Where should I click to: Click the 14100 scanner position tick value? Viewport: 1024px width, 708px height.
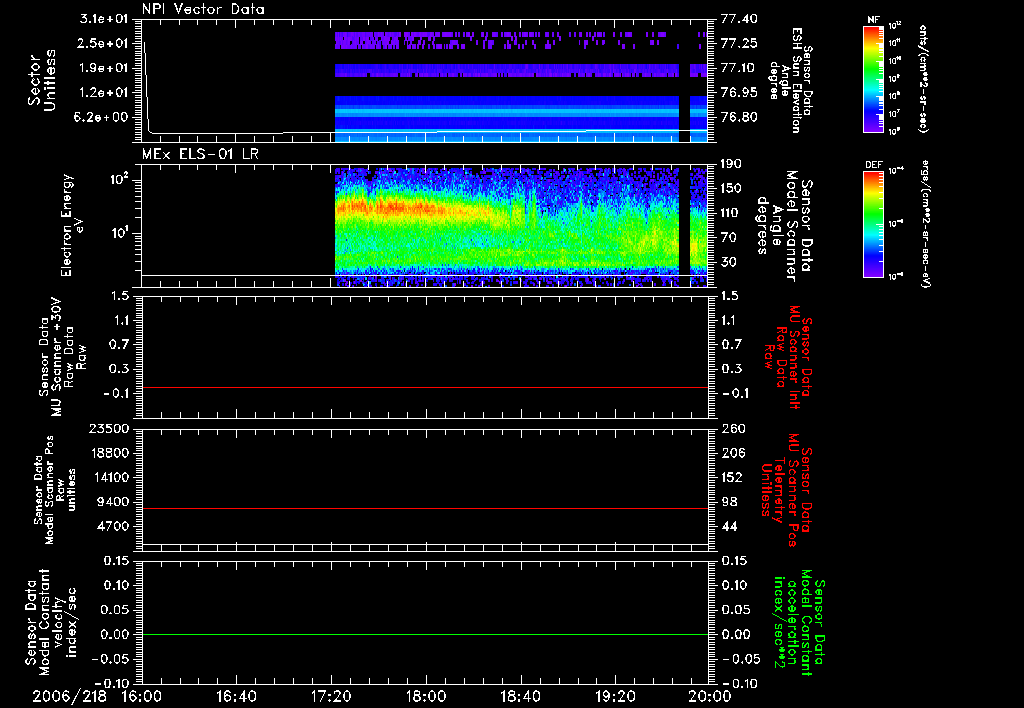pyautogui.click(x=110, y=477)
